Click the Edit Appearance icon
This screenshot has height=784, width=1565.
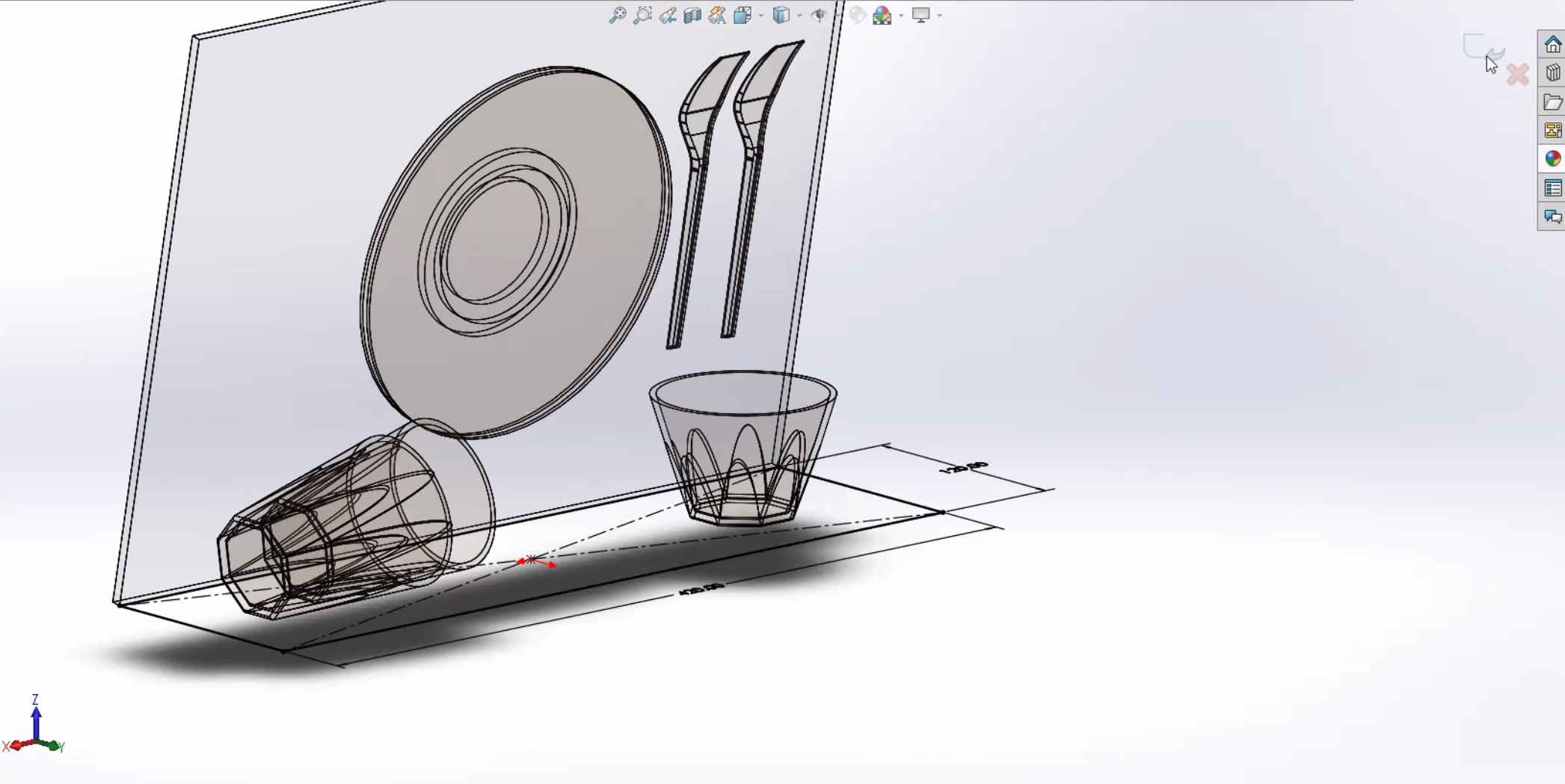click(858, 15)
